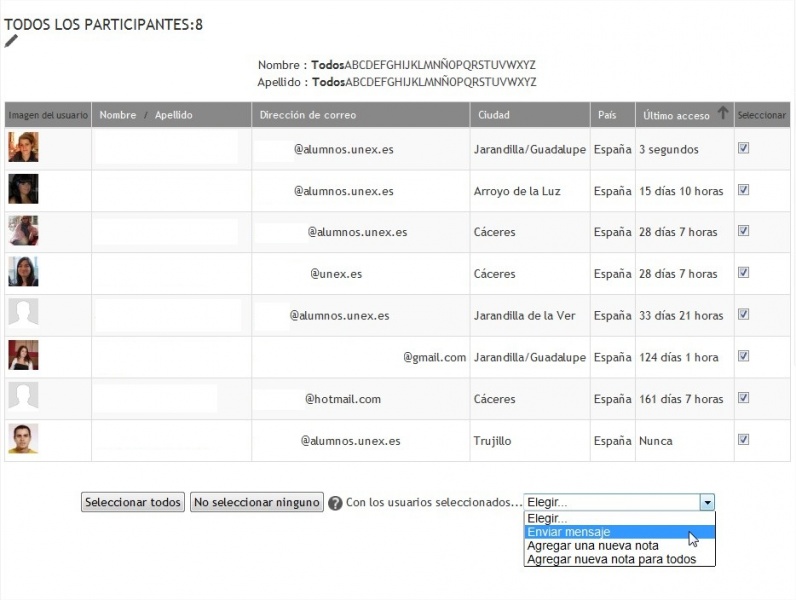Image resolution: width=796 pixels, height=600 pixels.
Task: Click the default avatar of the Jarandilla de la Ver user
Action: (23, 314)
